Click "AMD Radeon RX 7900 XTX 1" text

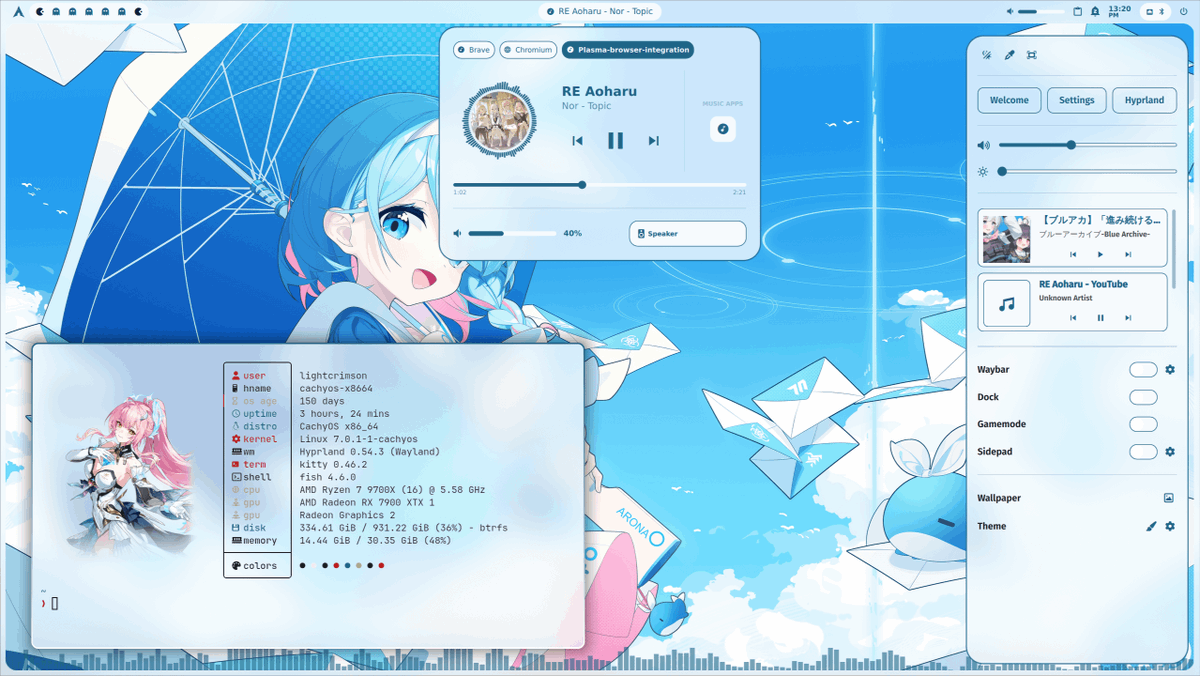pos(367,502)
